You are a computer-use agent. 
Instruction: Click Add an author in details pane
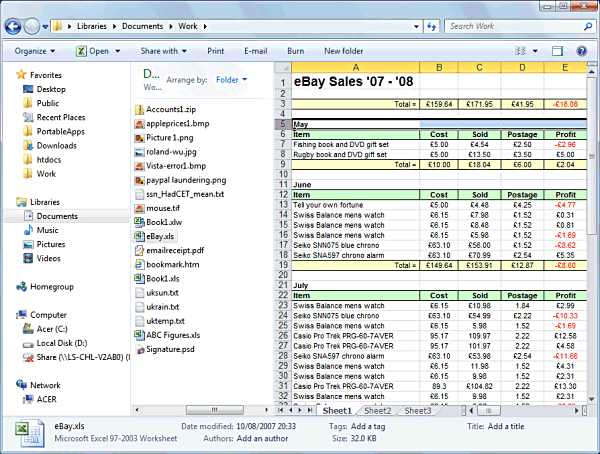262,439
